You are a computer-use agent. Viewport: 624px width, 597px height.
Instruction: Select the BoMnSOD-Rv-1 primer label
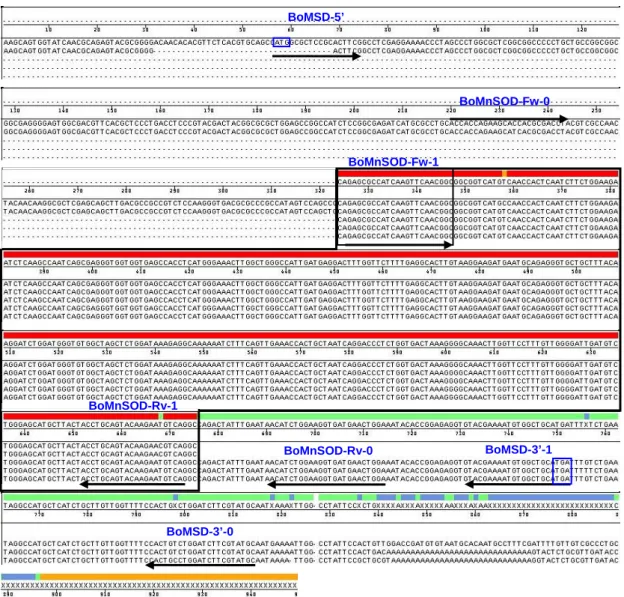[133, 406]
